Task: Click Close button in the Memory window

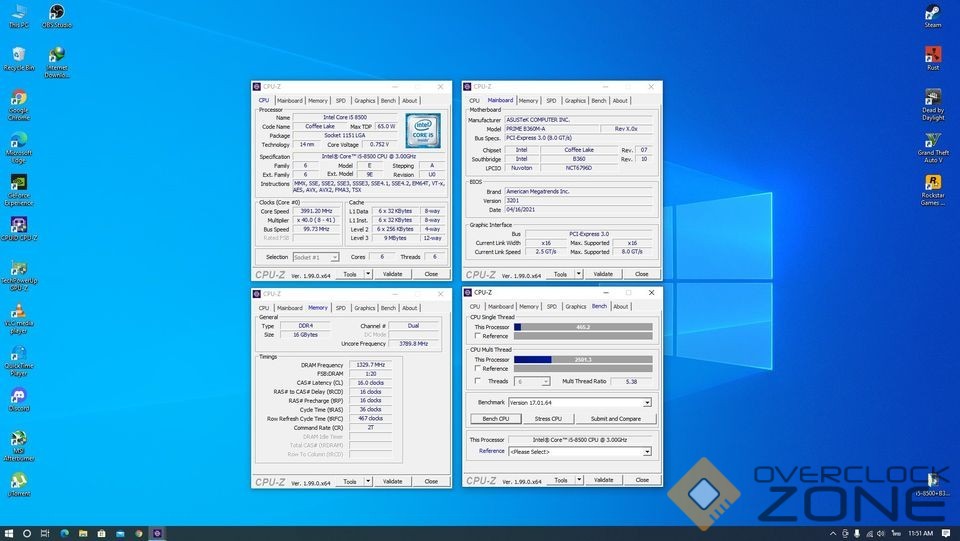Action: click(431, 481)
